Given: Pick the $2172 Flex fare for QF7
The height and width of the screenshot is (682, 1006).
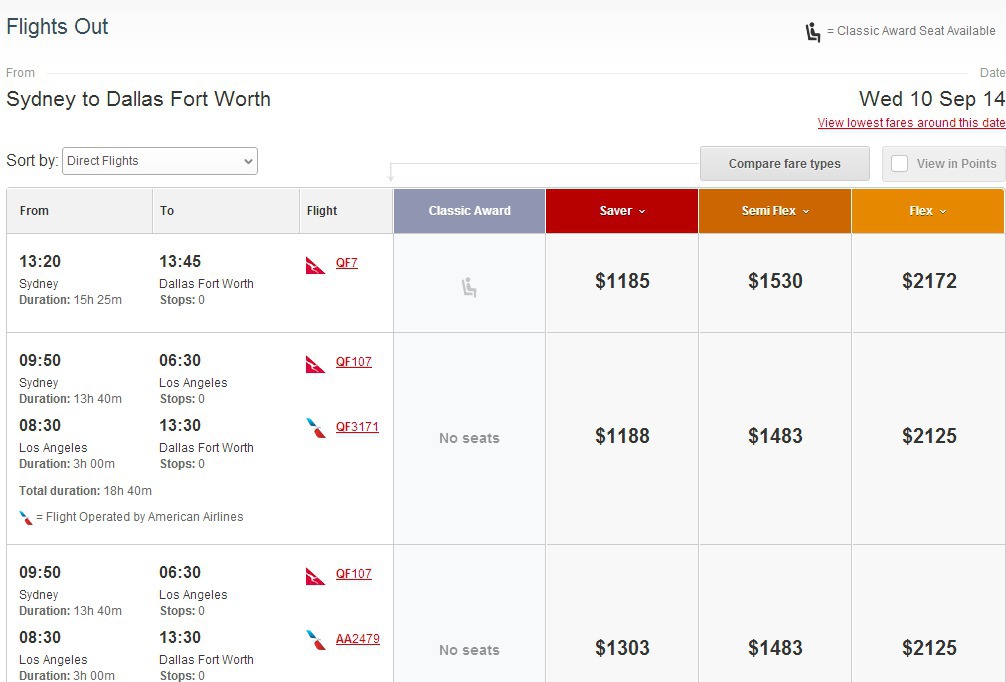Looking at the screenshot, I should coord(929,282).
